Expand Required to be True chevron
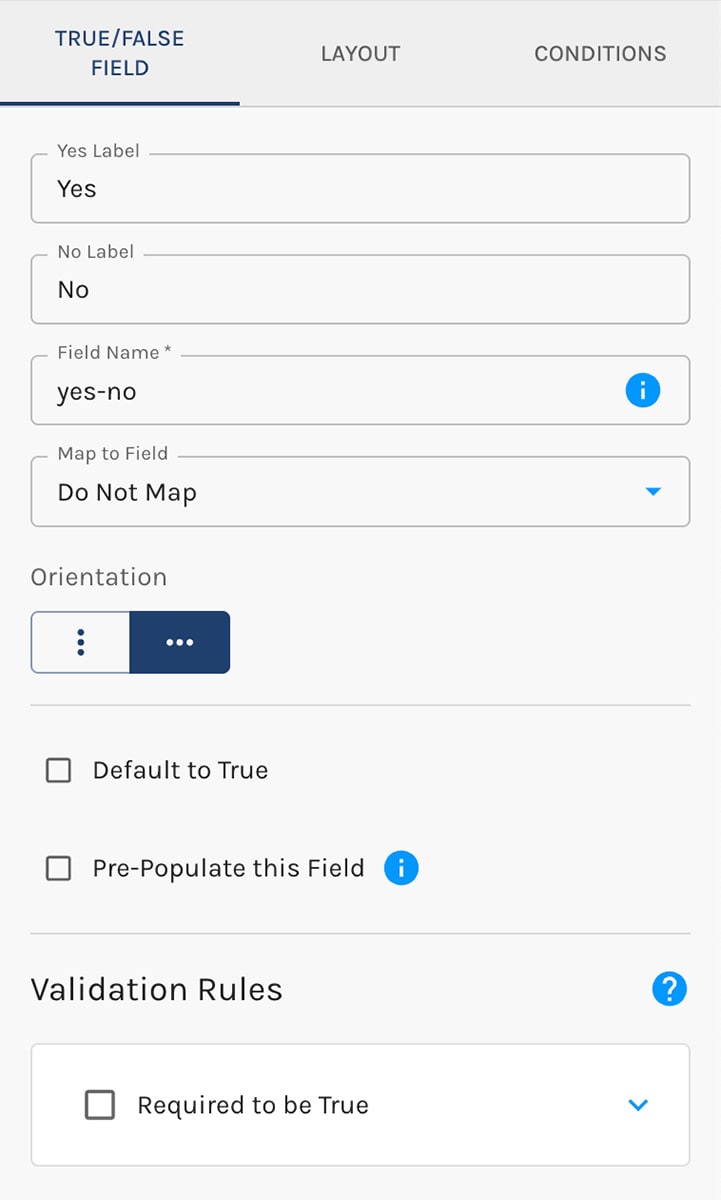This screenshot has width=721, height=1200. point(638,1105)
